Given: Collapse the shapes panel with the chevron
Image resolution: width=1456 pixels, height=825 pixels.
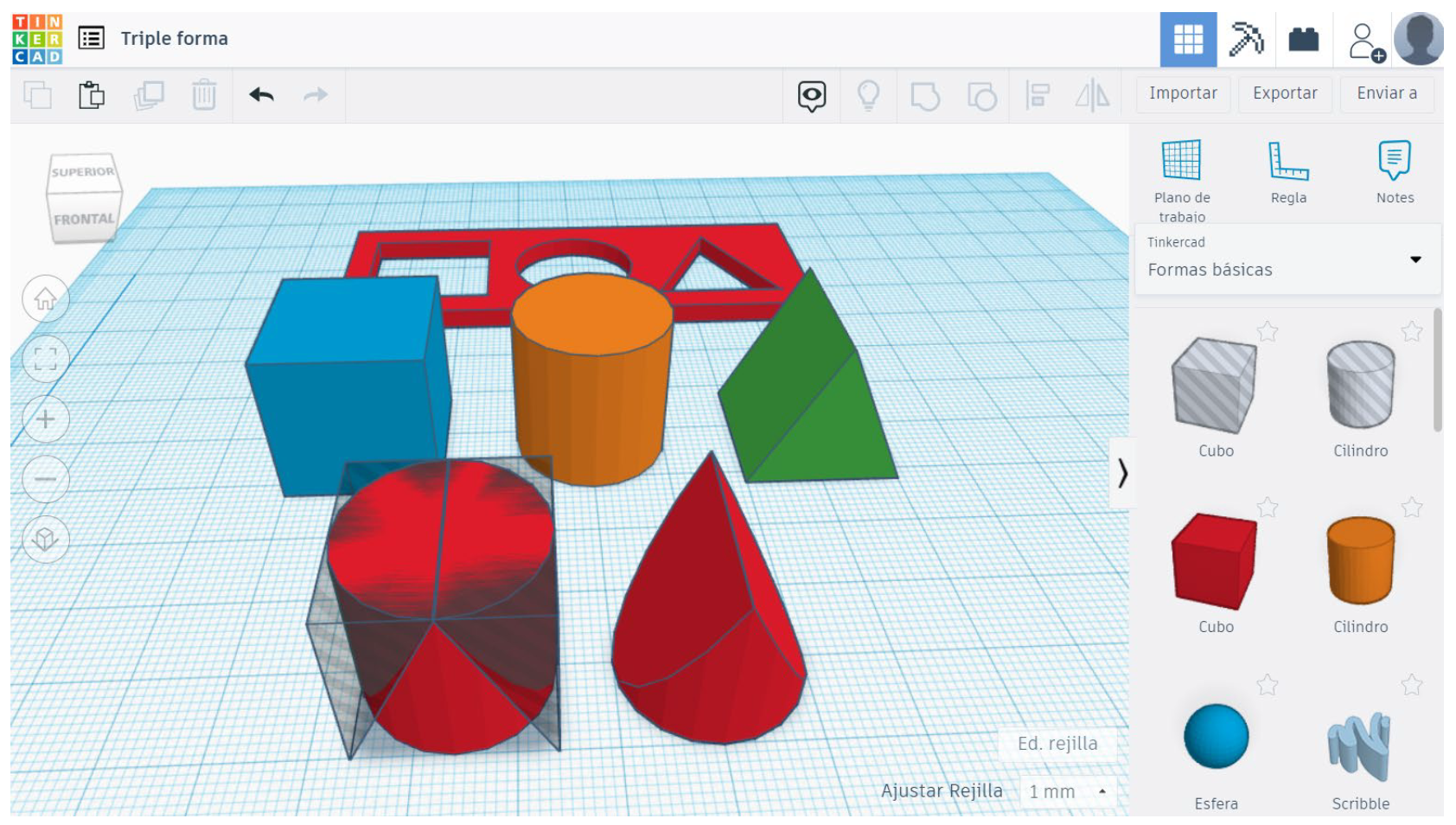Looking at the screenshot, I should point(1122,473).
